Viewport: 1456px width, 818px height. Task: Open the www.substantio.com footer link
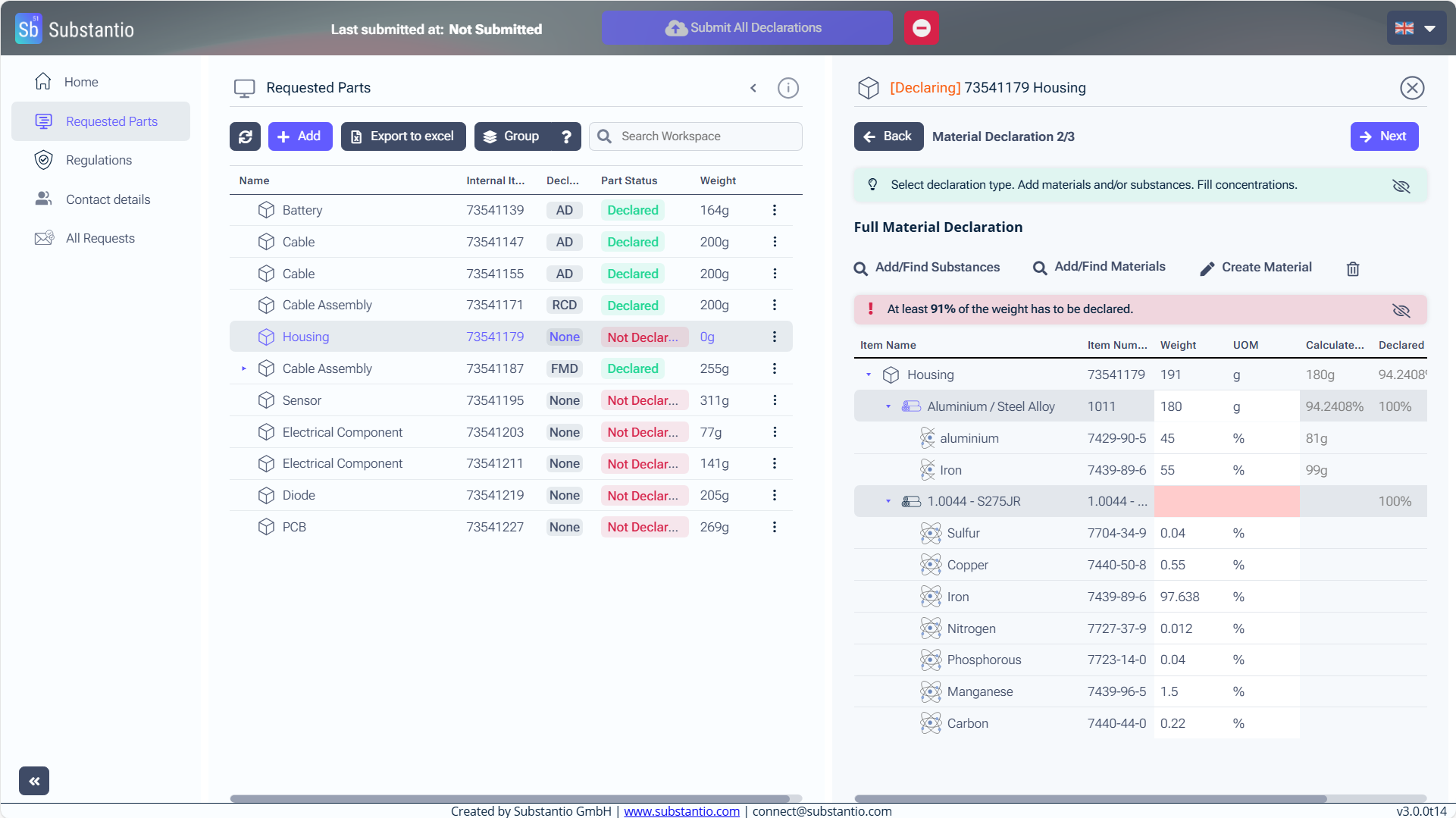[x=681, y=811]
